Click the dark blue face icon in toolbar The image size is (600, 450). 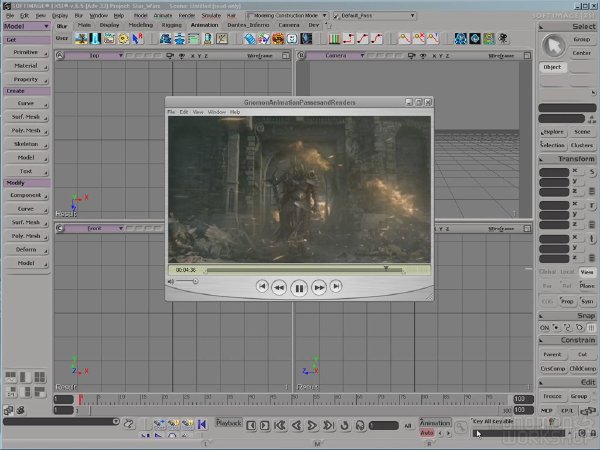point(306,39)
